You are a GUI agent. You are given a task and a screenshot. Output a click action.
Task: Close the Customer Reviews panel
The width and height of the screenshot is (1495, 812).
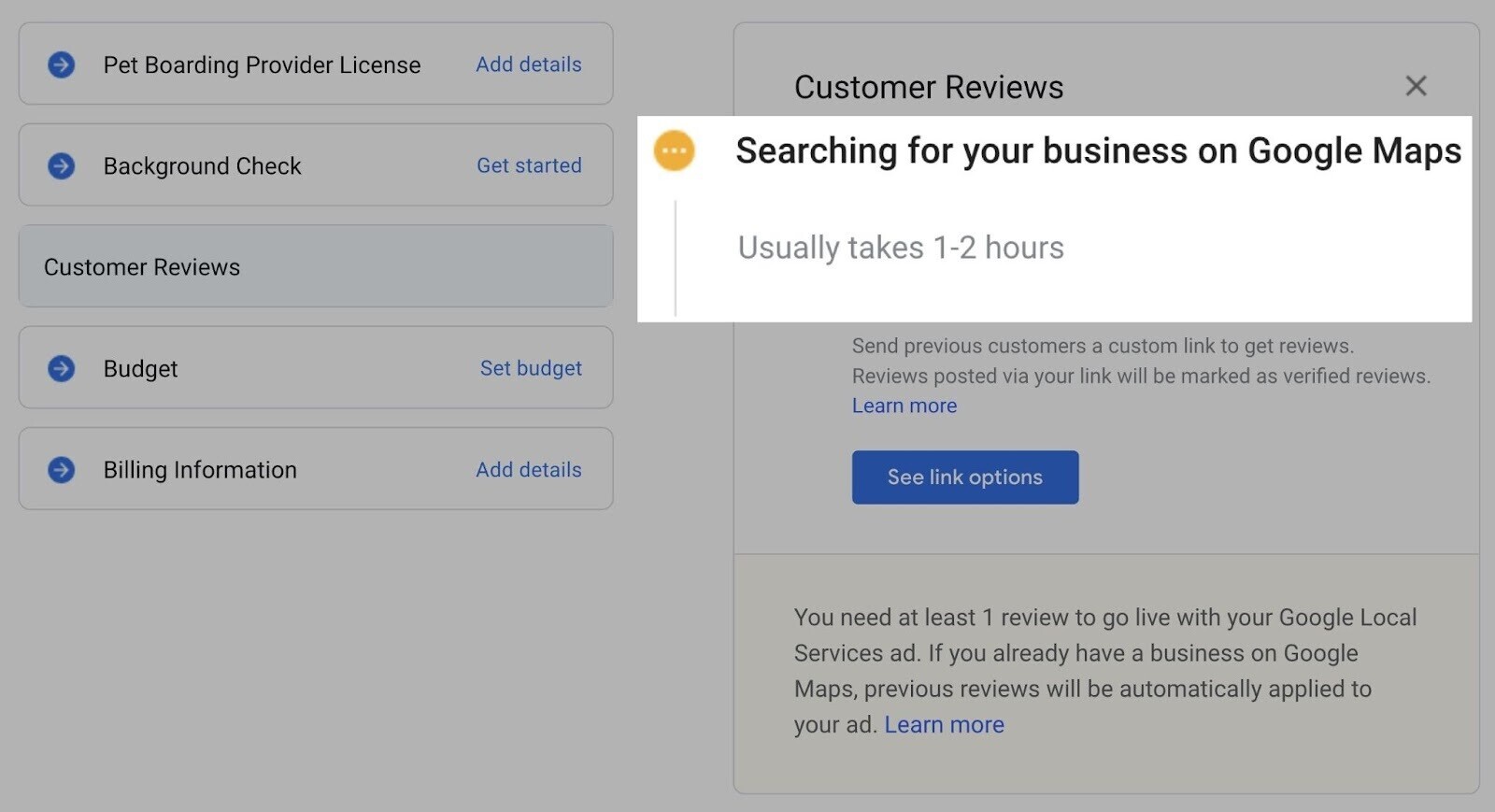[x=1416, y=86]
